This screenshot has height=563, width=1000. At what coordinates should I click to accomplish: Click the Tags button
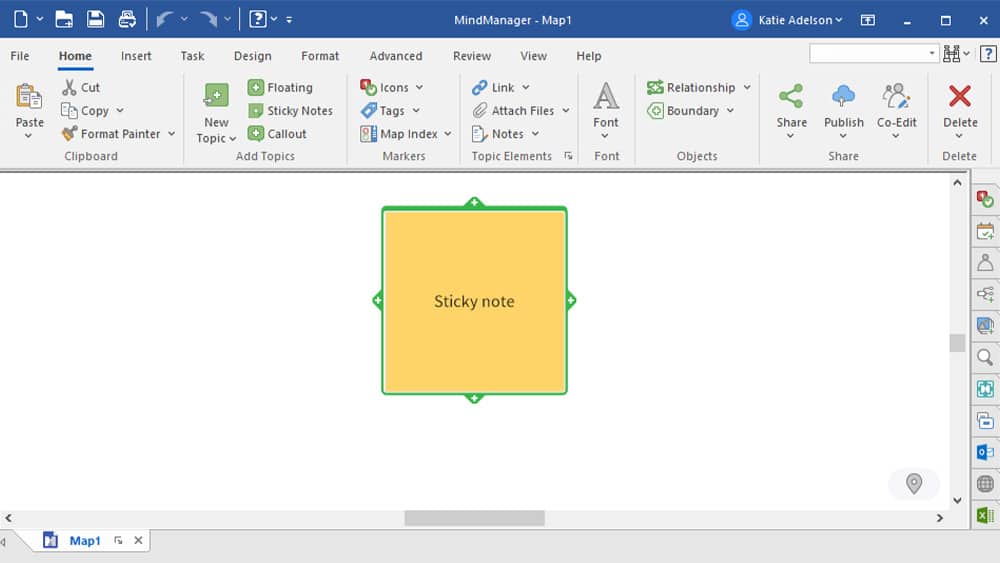coord(383,110)
